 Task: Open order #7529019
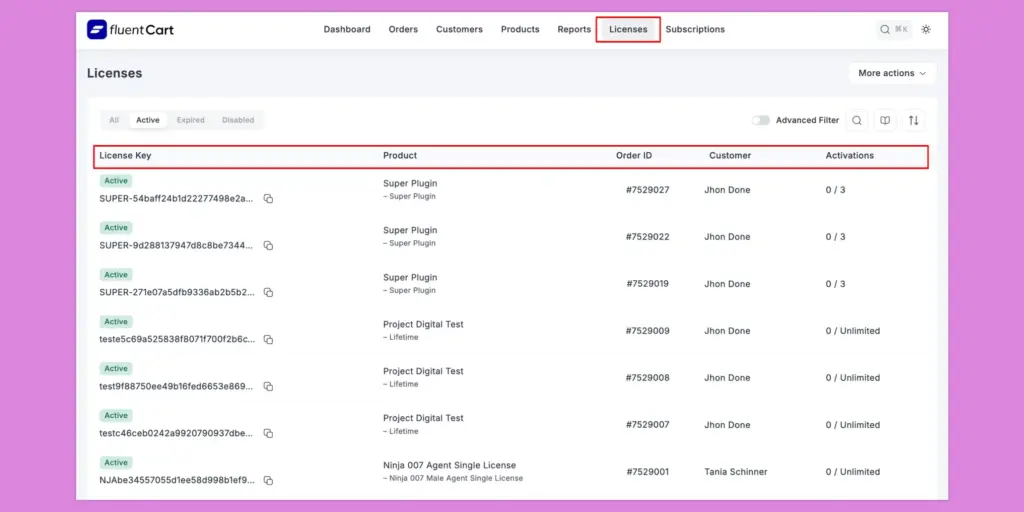pos(648,284)
